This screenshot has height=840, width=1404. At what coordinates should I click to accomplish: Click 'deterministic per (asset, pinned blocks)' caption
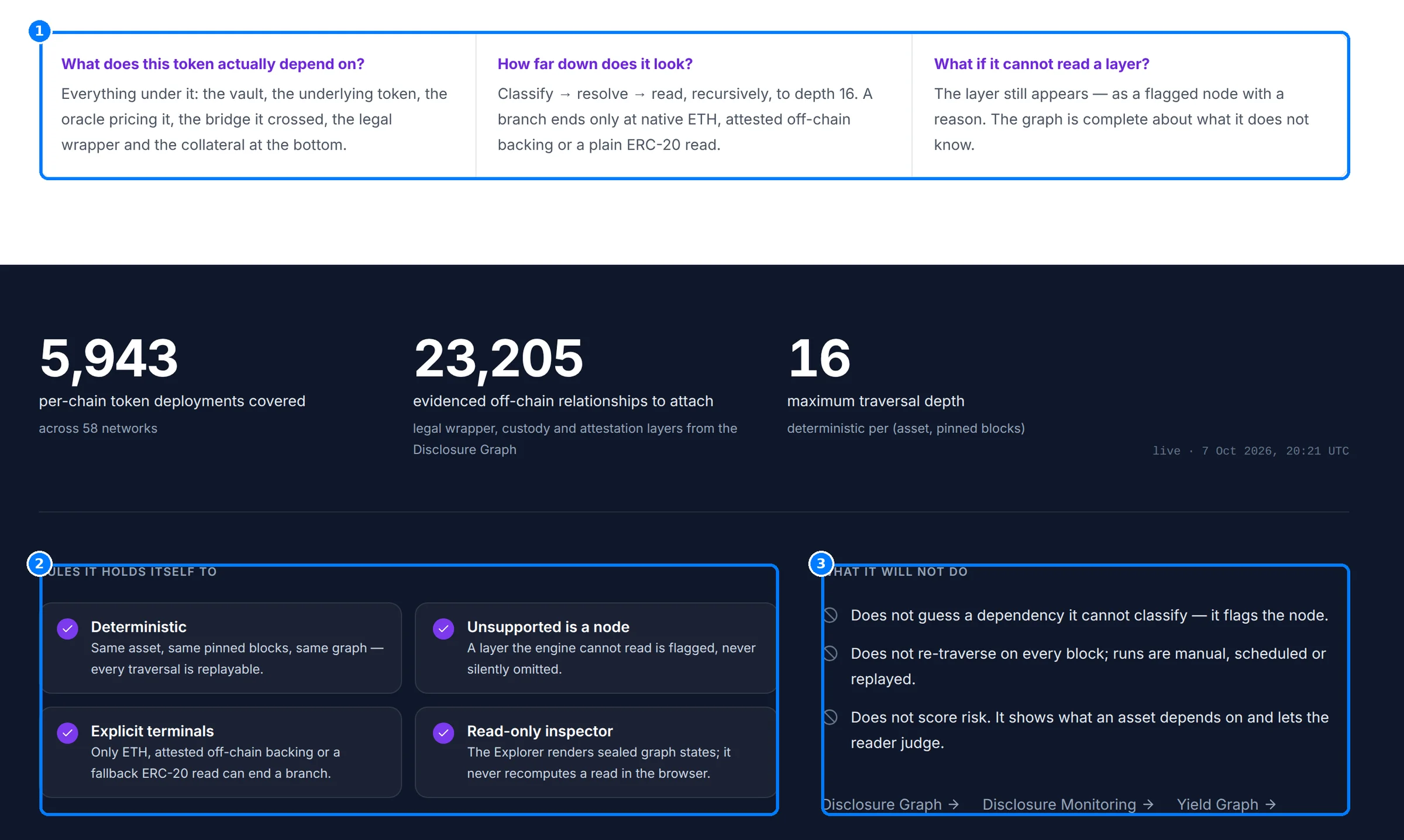[x=906, y=428]
